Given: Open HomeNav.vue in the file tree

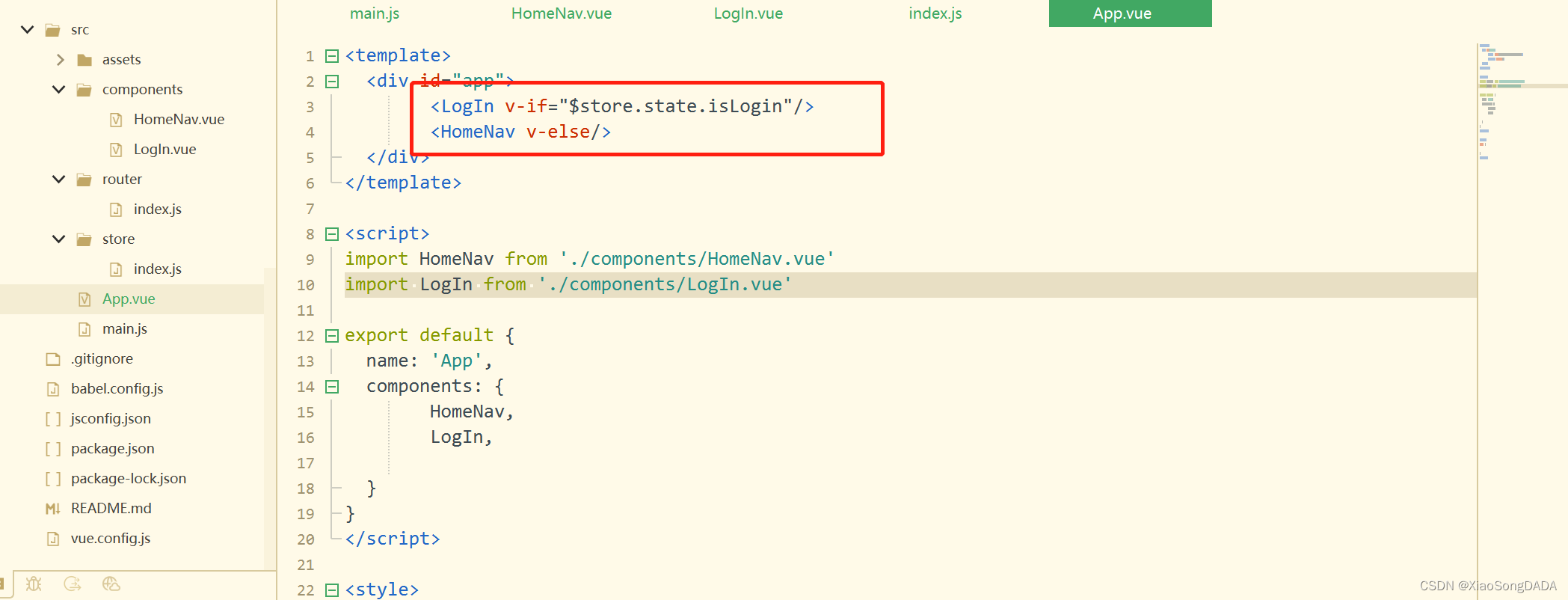Looking at the screenshot, I should tap(179, 120).
